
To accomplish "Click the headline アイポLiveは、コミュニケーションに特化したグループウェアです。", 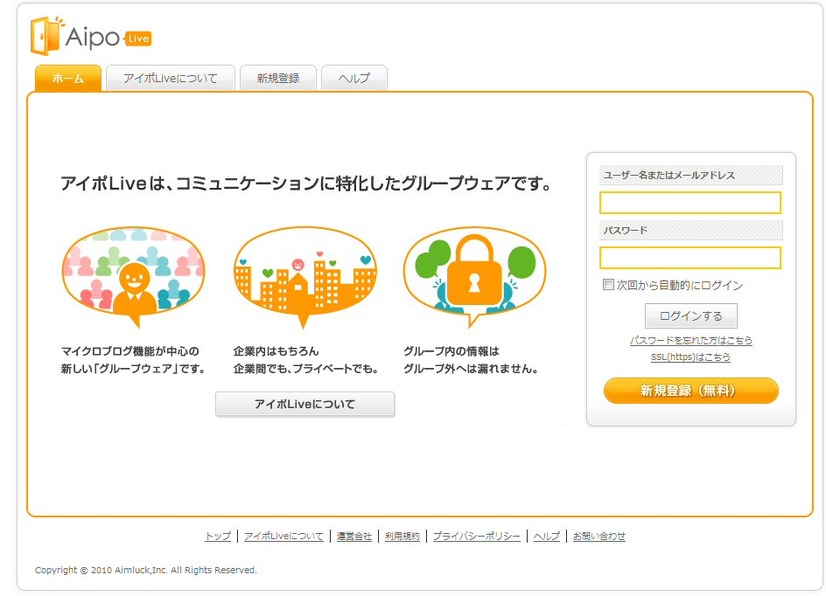I will (x=306, y=183).
